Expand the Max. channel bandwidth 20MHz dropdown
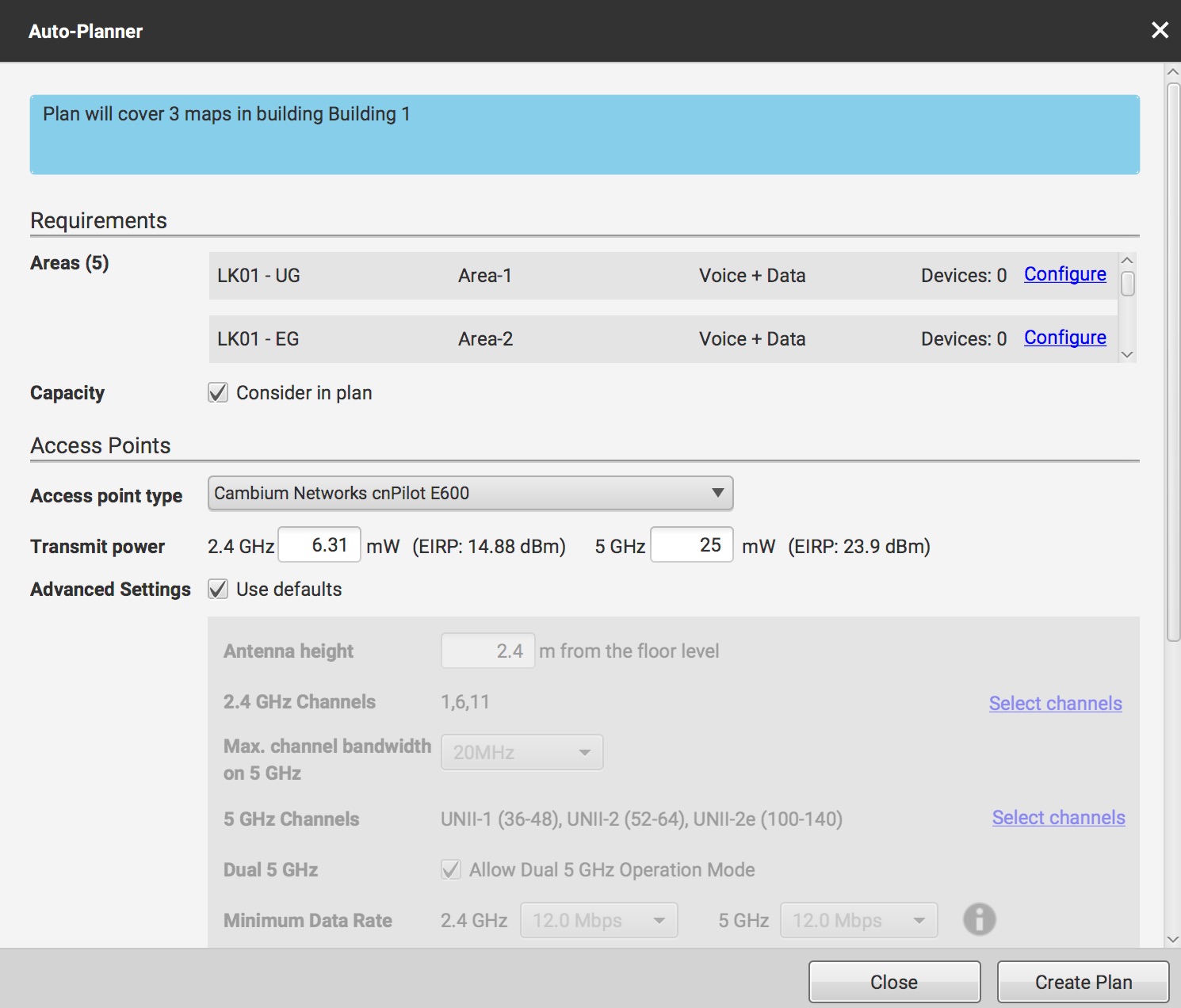 [522, 752]
